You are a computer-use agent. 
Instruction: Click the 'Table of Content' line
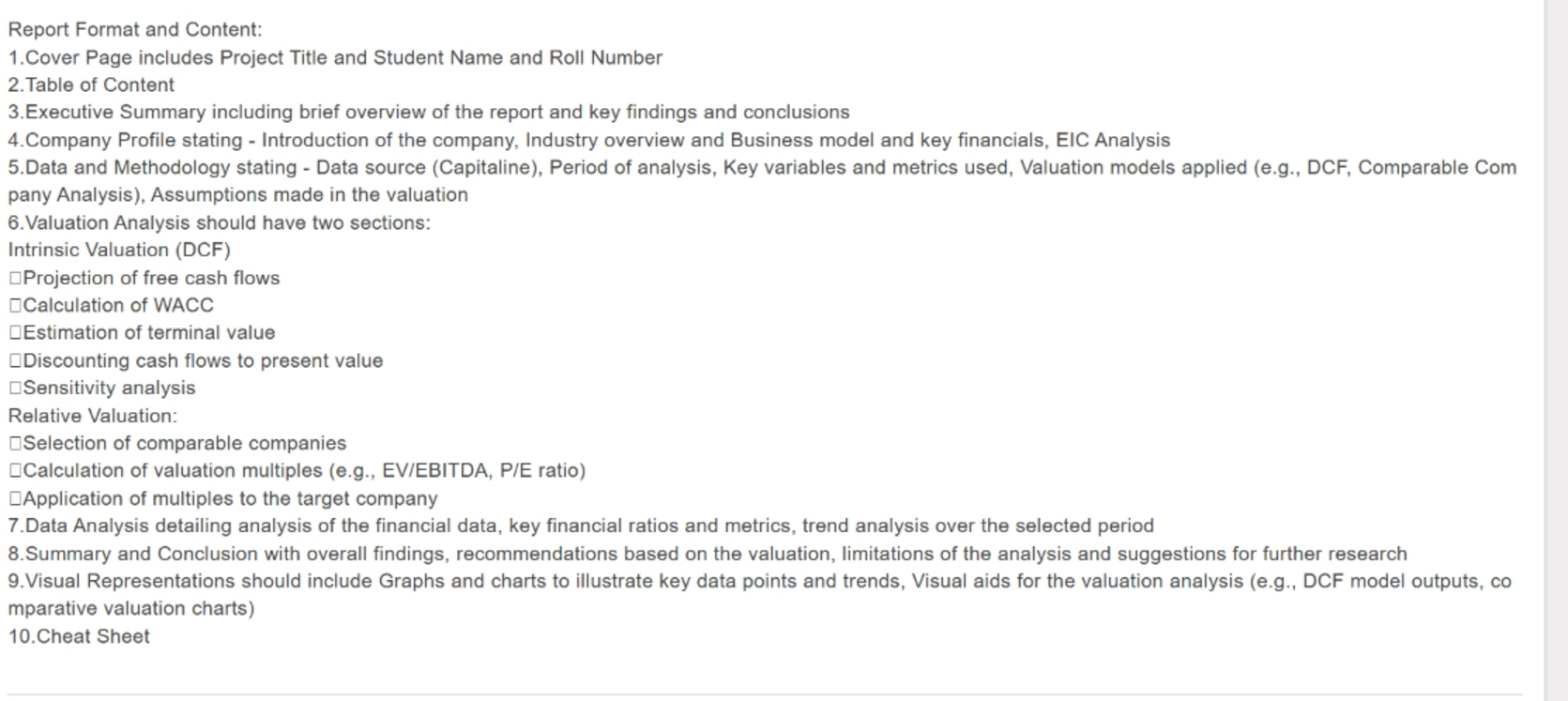pyautogui.click(x=91, y=85)
